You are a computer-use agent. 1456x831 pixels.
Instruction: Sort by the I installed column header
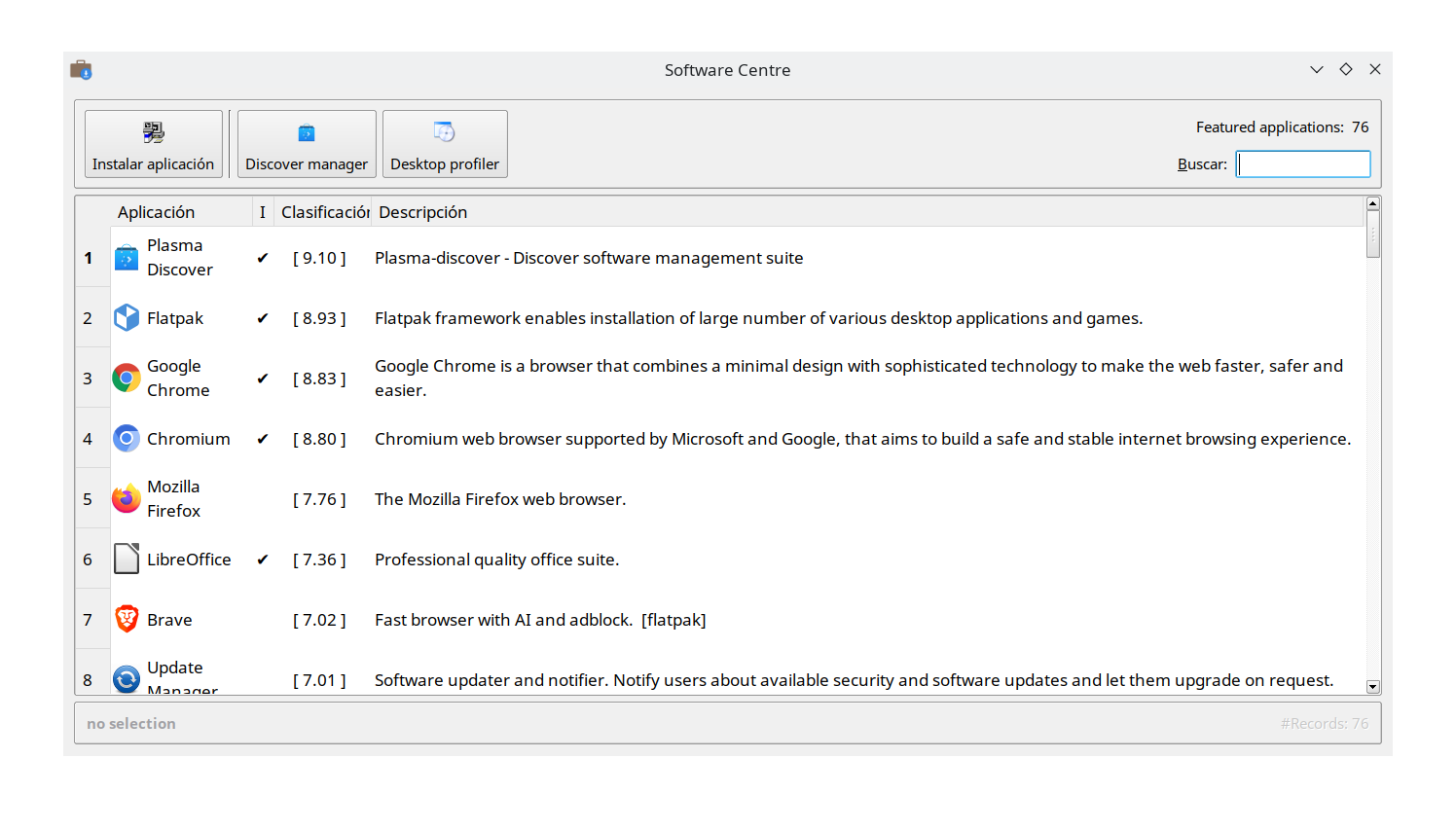263,212
